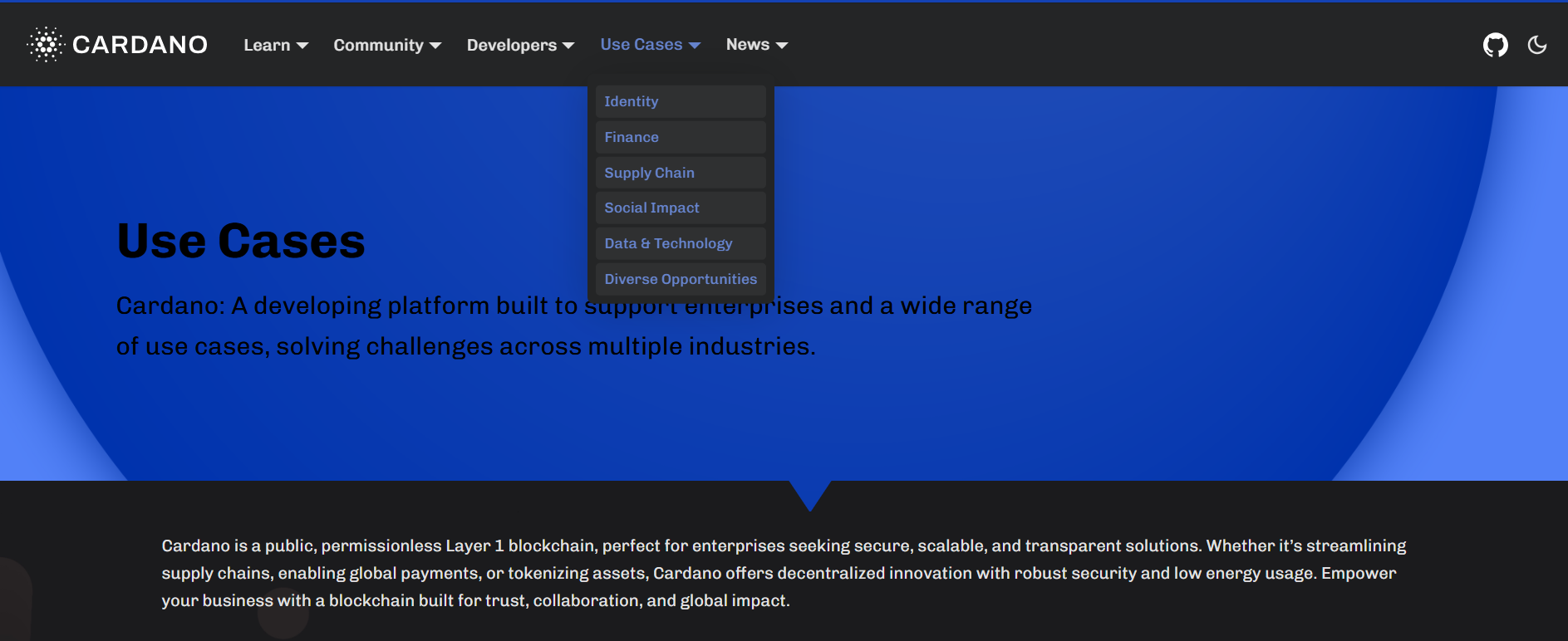Image resolution: width=1568 pixels, height=641 pixels.
Task: Collapse the Use Cases dropdown
Action: pos(641,45)
